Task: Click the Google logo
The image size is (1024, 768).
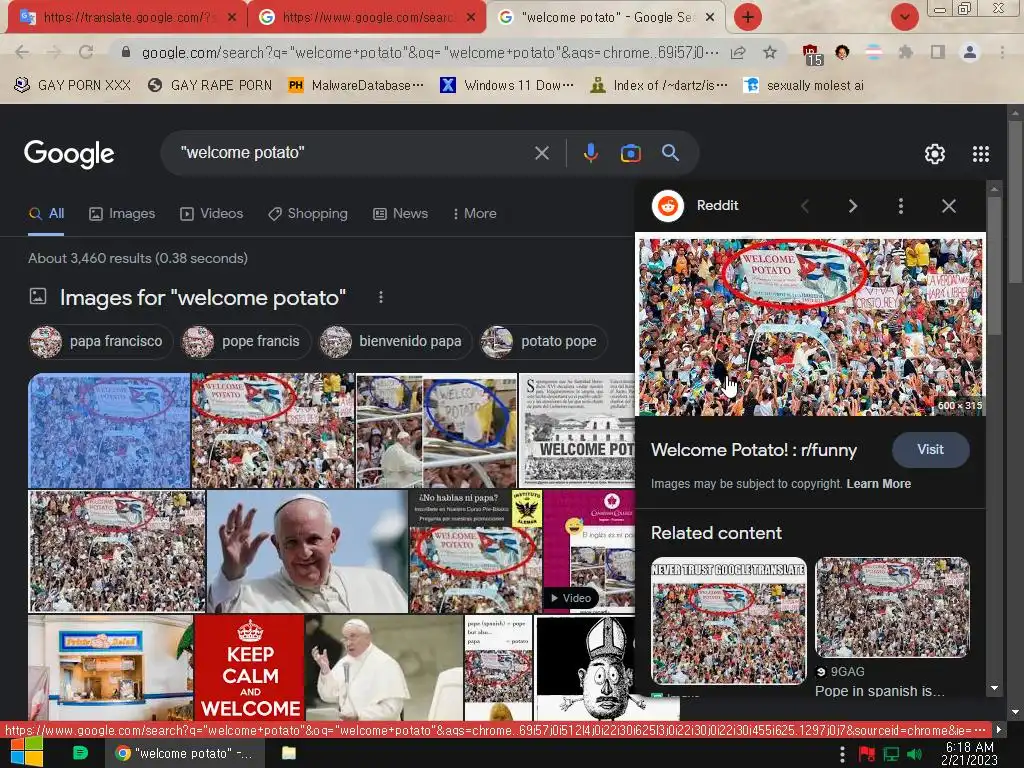Action: tap(69, 154)
